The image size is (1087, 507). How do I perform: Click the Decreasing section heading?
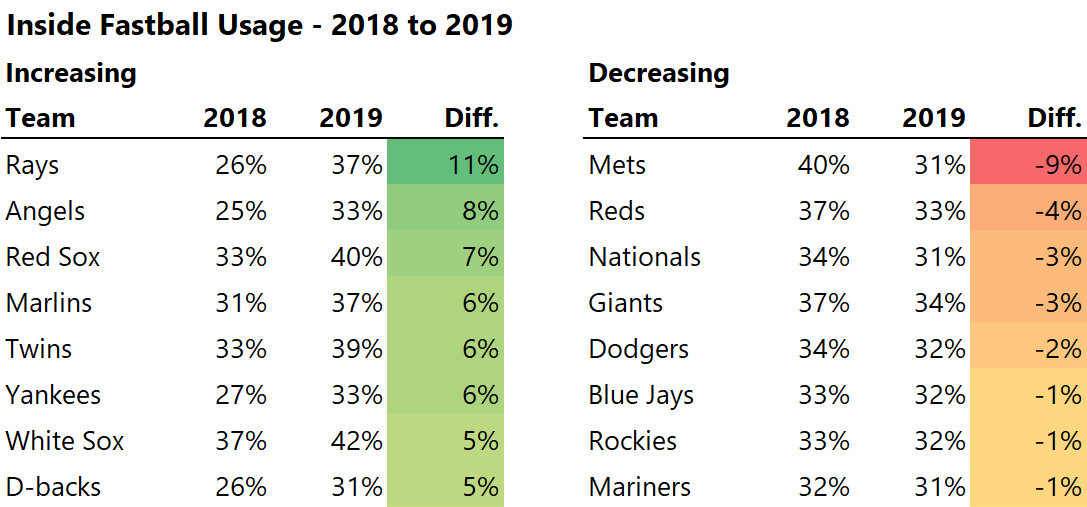659,73
